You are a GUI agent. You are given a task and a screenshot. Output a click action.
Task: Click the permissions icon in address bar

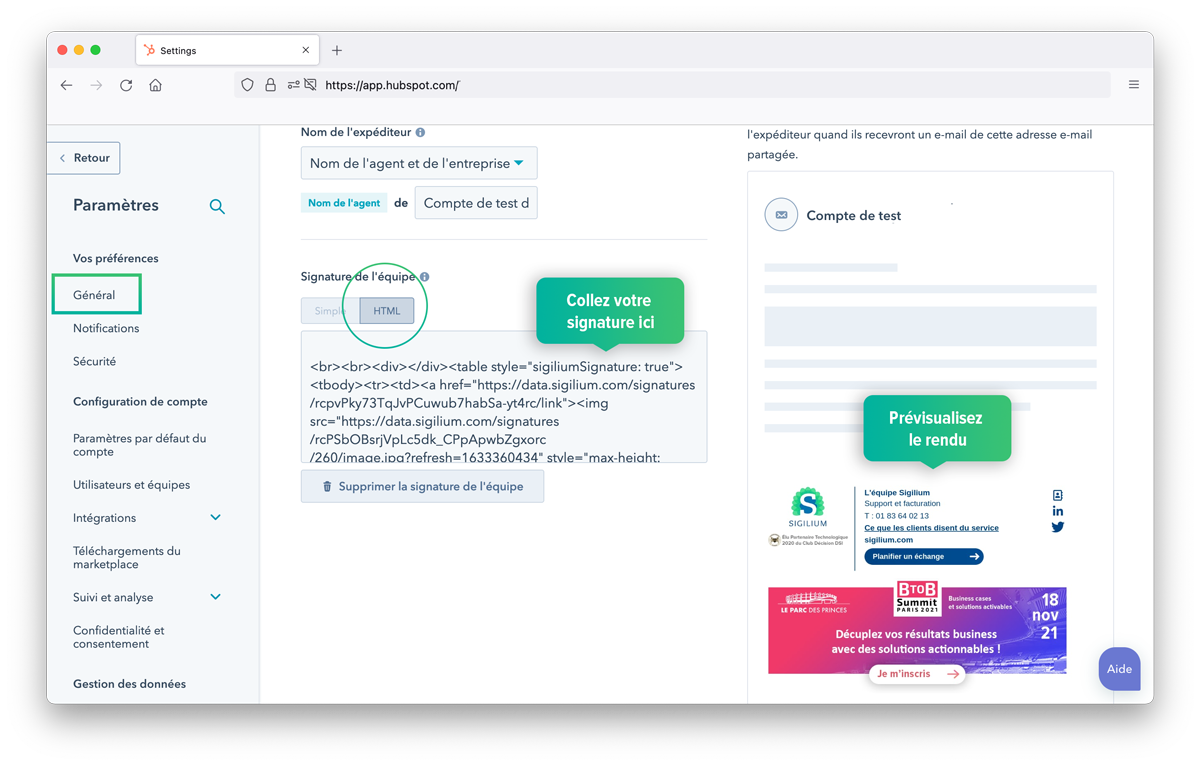(293, 85)
